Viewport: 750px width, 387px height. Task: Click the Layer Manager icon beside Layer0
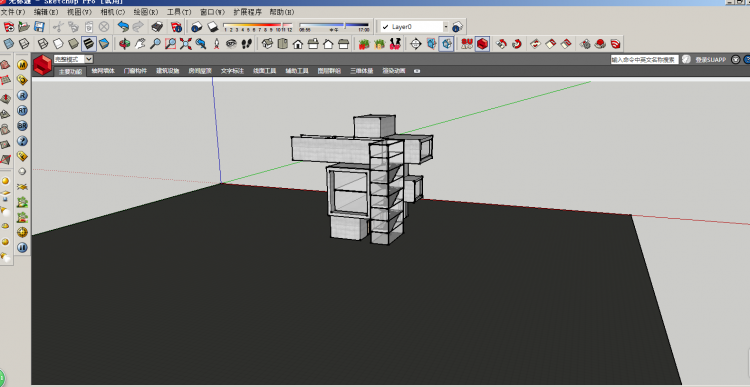(457, 27)
